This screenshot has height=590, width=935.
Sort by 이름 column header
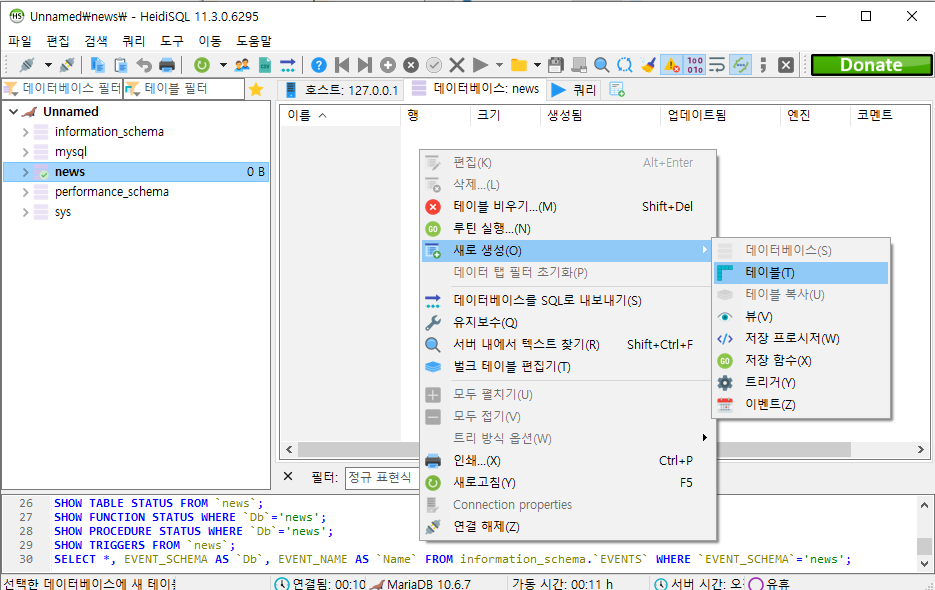point(340,115)
